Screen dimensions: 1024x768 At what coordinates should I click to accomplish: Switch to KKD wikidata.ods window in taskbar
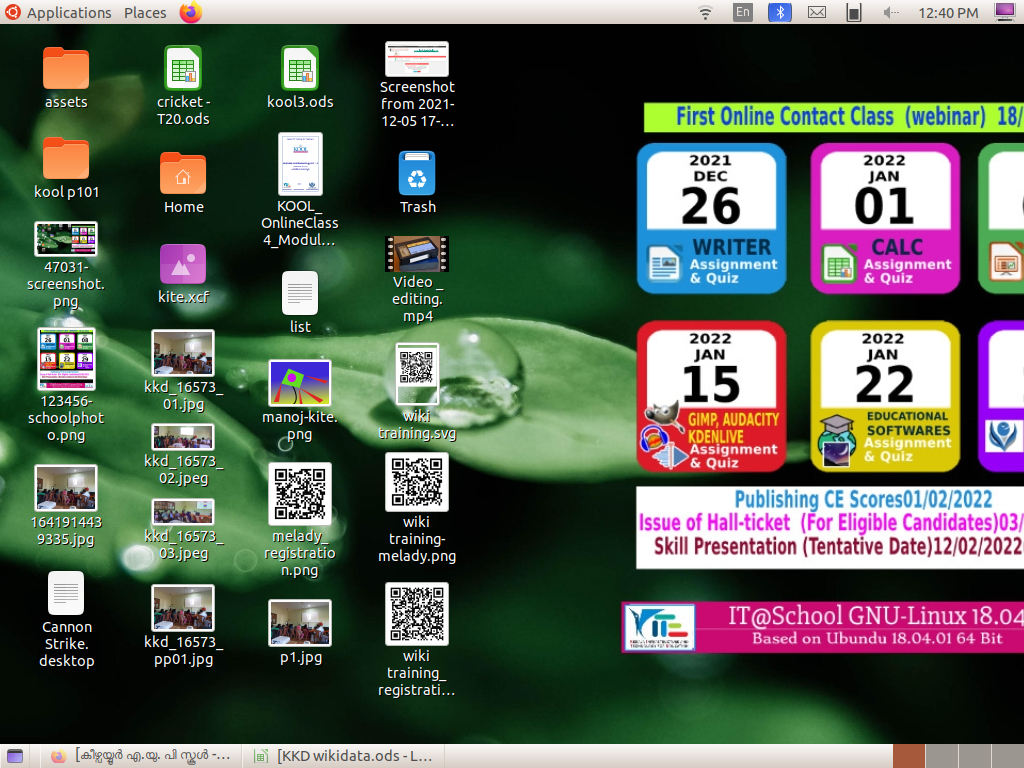coord(345,756)
